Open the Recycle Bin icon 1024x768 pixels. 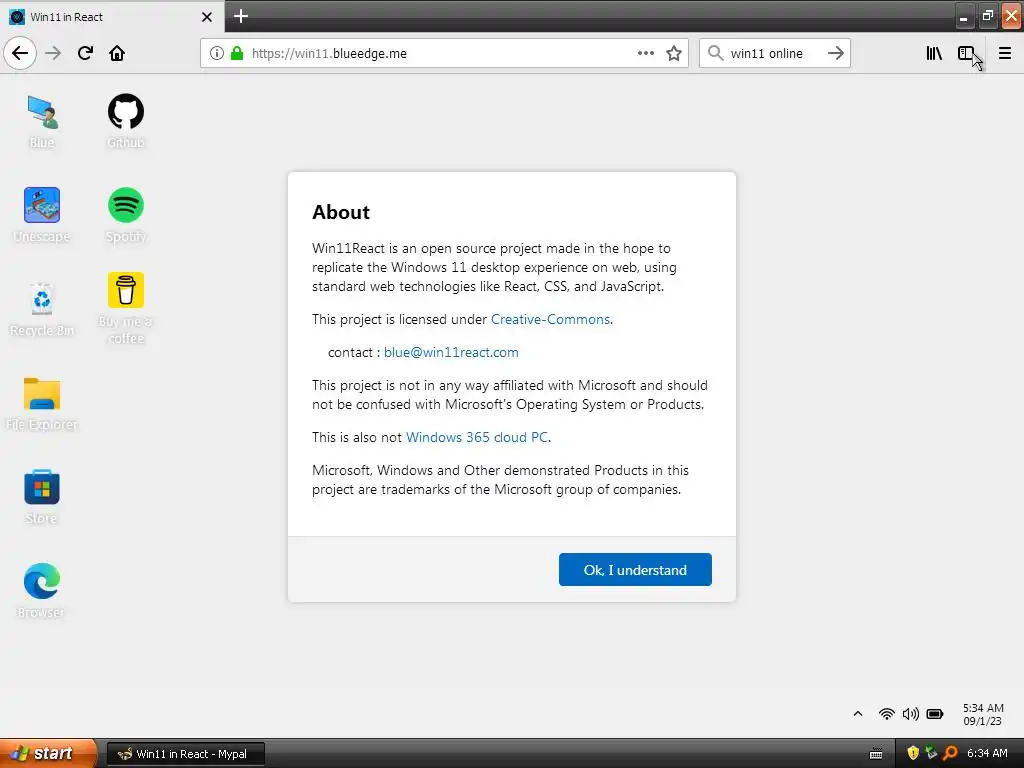(x=42, y=310)
